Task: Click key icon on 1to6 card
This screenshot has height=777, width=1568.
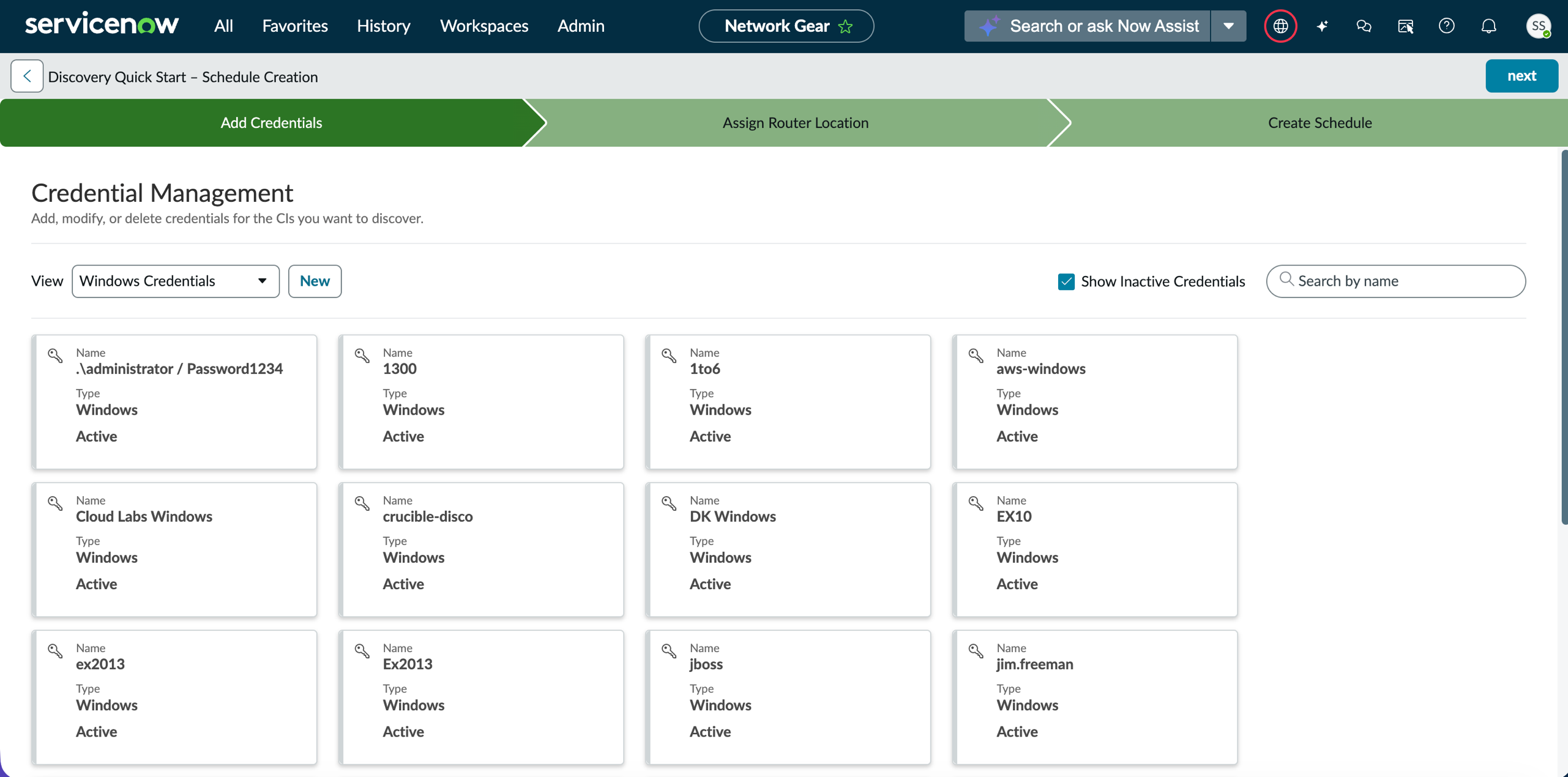Action: [x=669, y=355]
